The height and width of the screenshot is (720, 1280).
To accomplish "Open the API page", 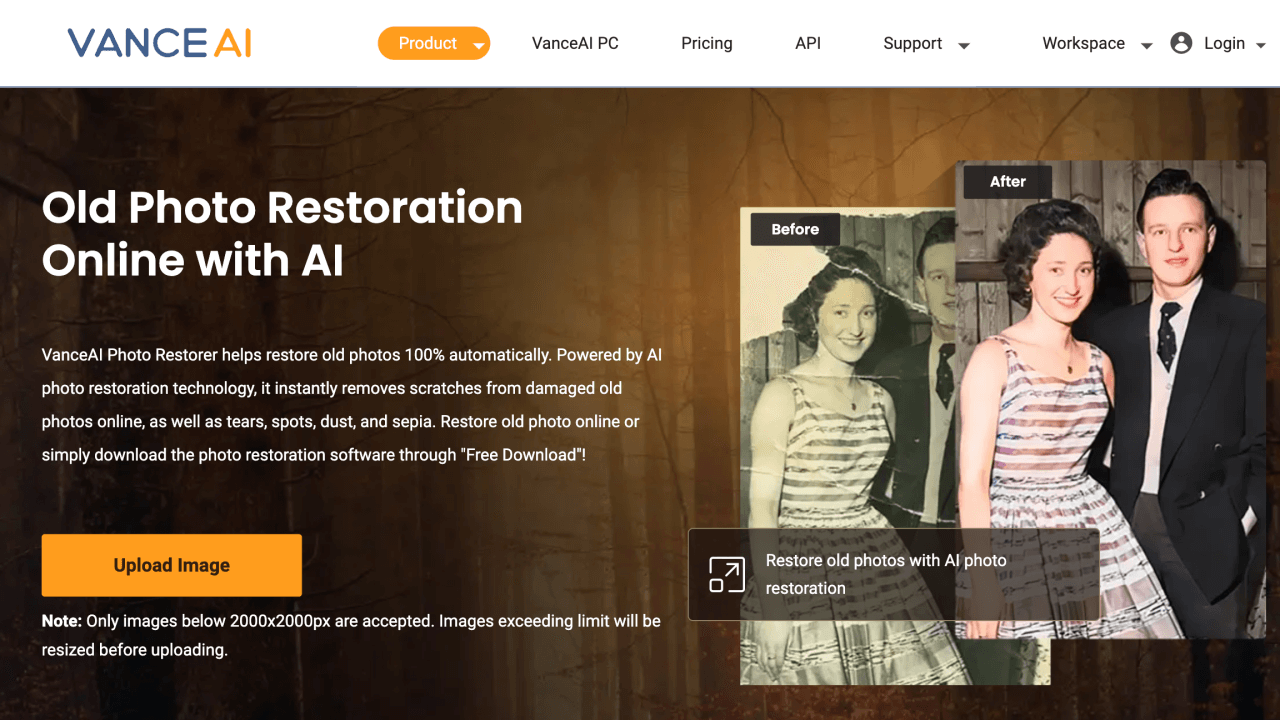I will [808, 43].
